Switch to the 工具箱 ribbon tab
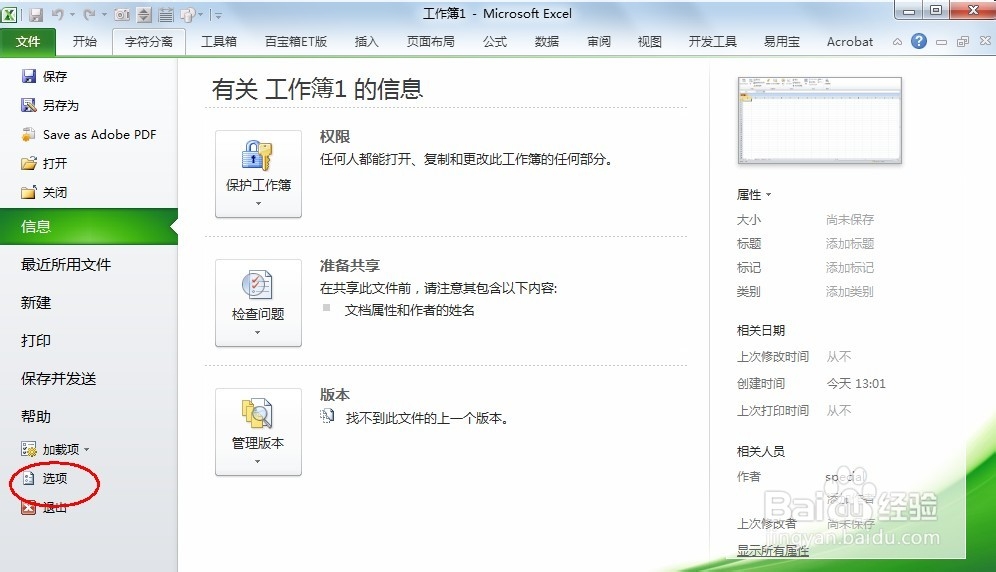 click(219, 41)
